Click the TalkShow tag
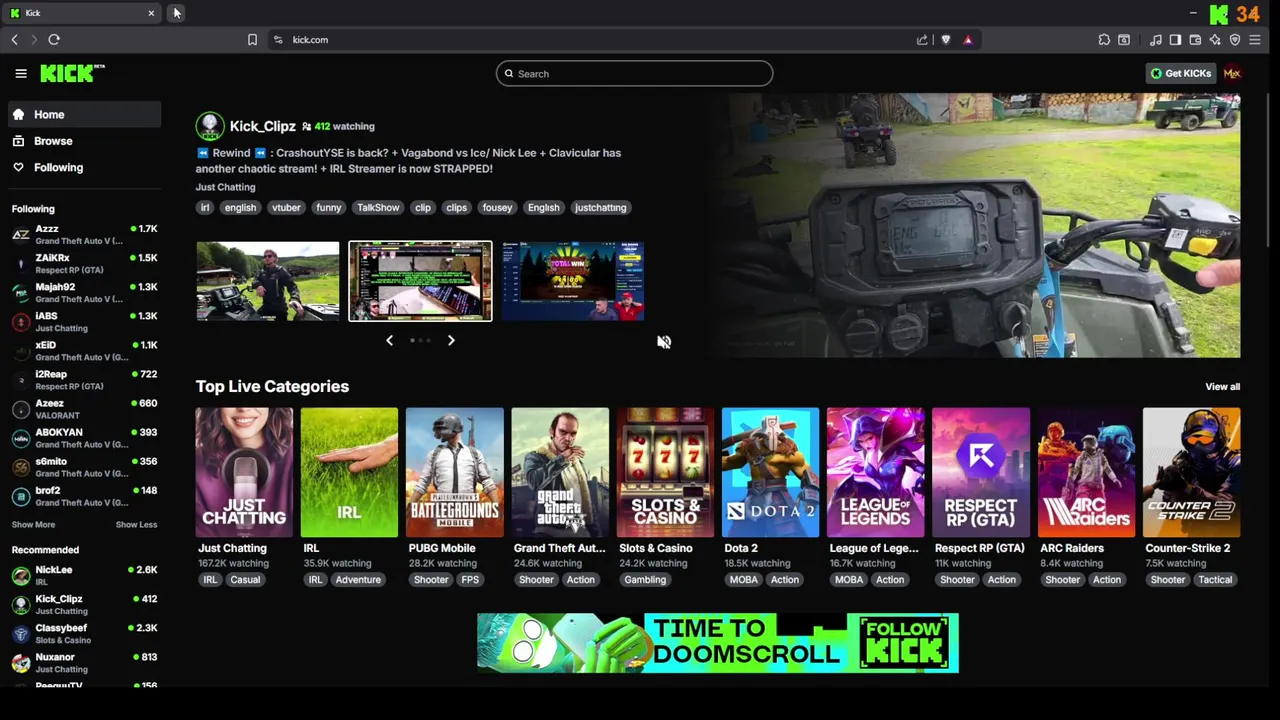The height and width of the screenshot is (720, 1280). (378, 208)
